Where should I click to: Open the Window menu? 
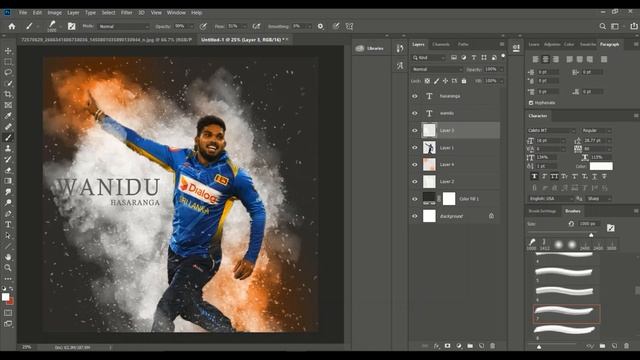176,13
